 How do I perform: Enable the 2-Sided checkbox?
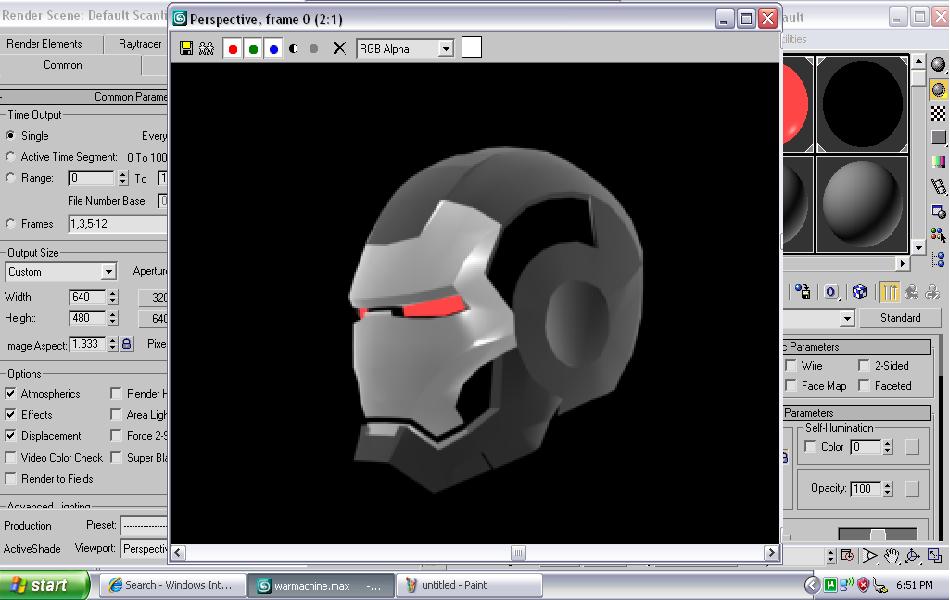coord(864,365)
